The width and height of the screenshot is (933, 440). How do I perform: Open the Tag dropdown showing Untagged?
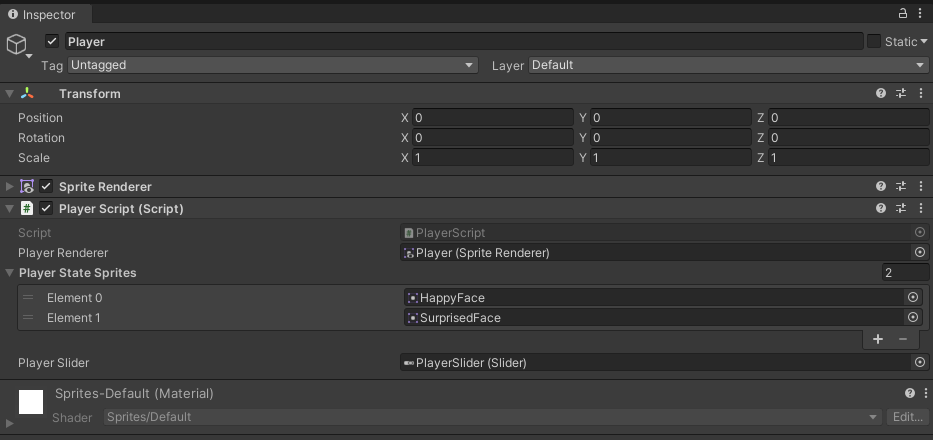[273, 65]
